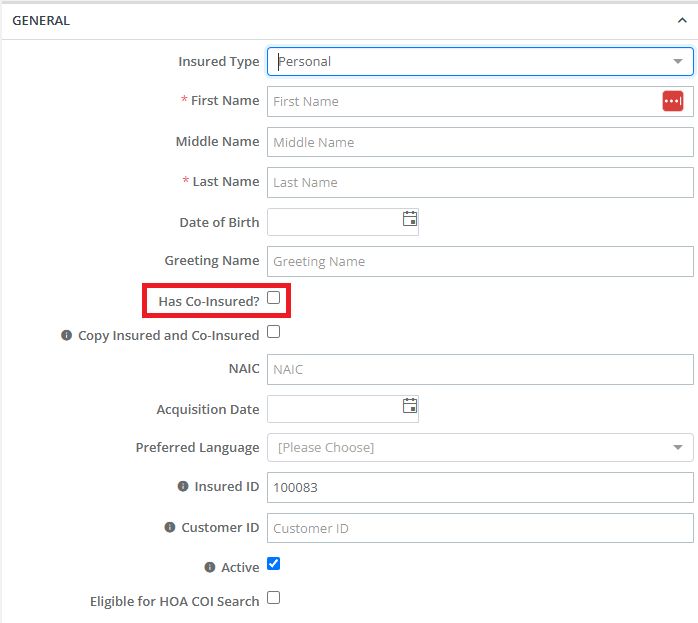Open the Date of Birth calendar picker
The height and width of the screenshot is (623, 698).
pos(410,218)
